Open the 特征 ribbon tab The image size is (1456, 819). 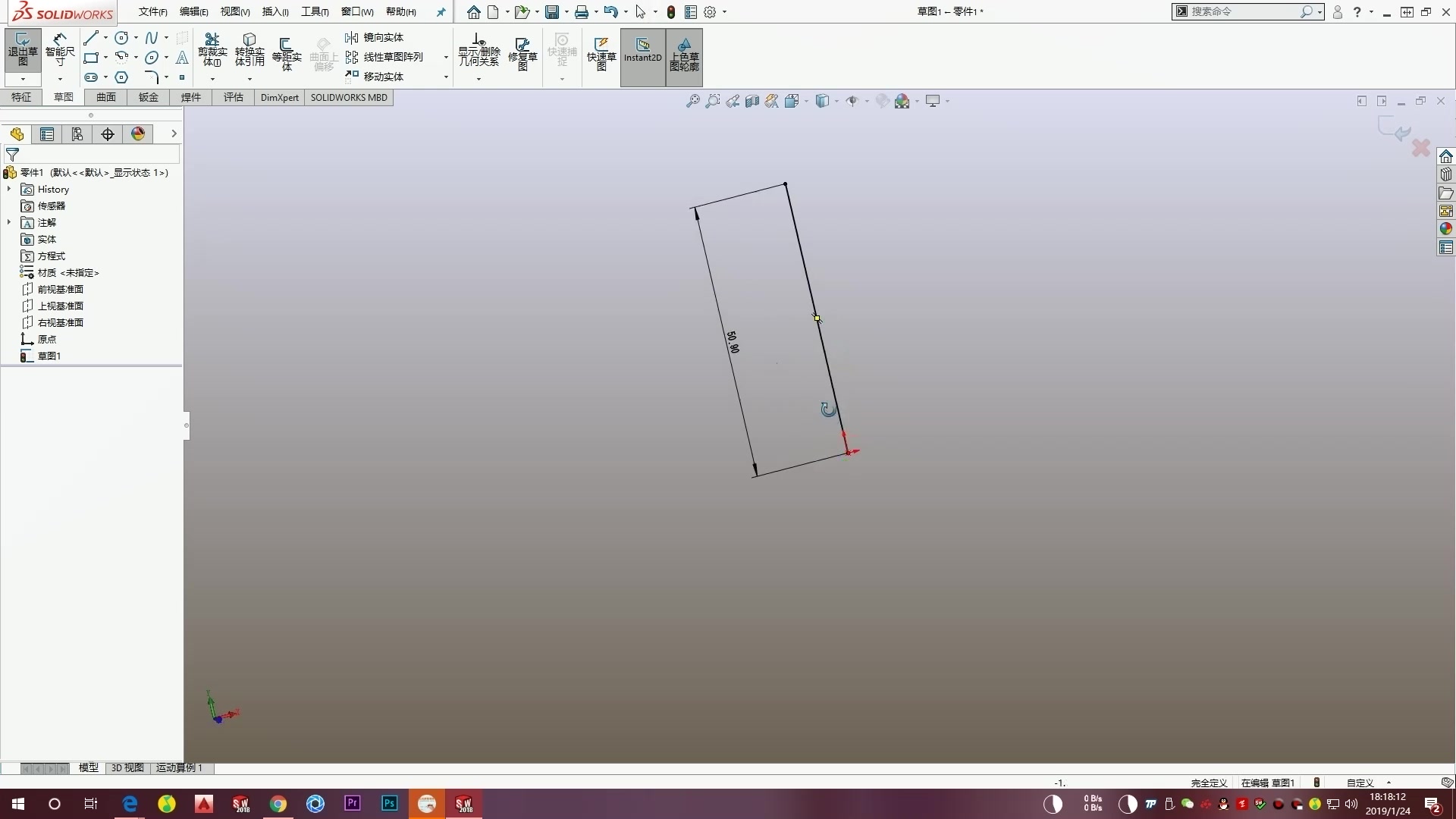pos(22,97)
